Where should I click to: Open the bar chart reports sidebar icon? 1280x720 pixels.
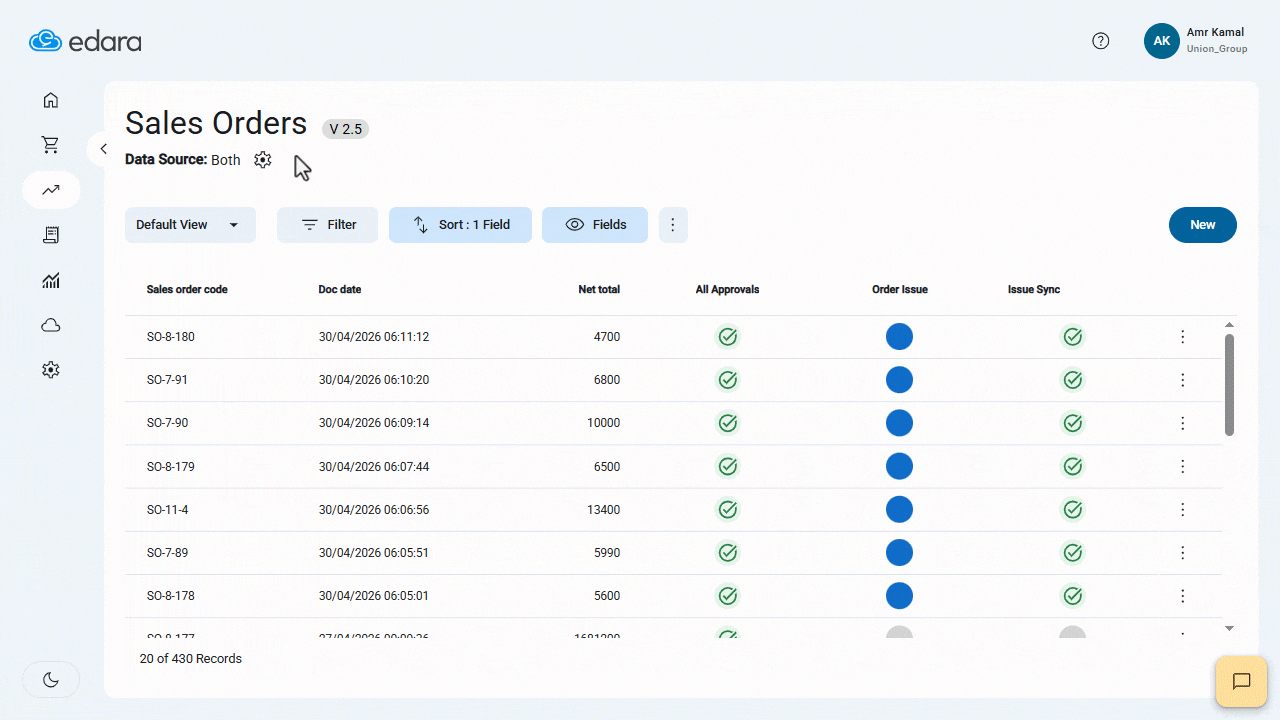coord(51,280)
